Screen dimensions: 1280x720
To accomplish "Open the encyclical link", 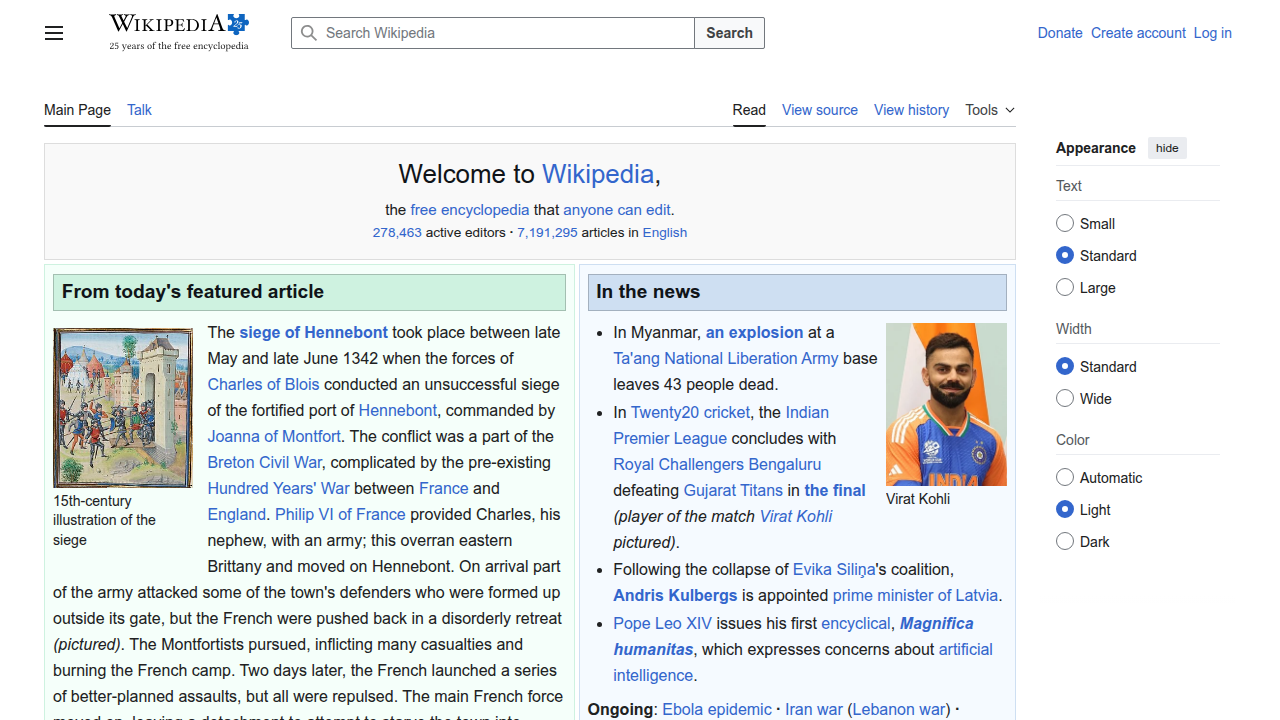I will (x=856, y=623).
